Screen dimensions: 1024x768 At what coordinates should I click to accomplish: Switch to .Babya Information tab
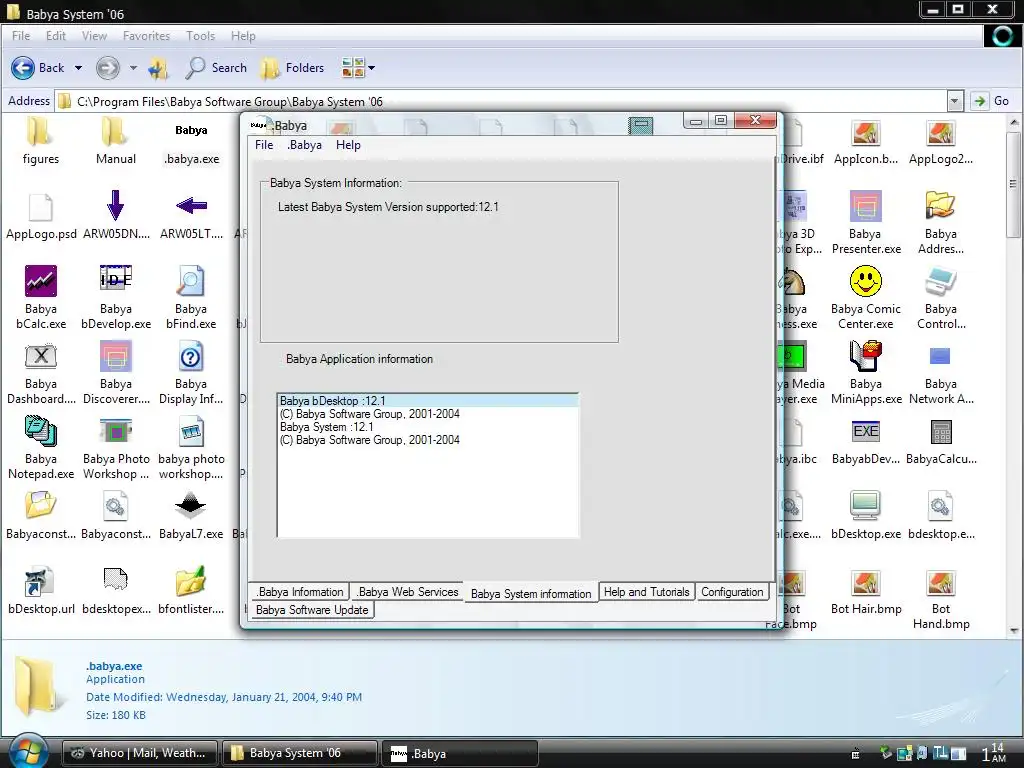coord(300,592)
